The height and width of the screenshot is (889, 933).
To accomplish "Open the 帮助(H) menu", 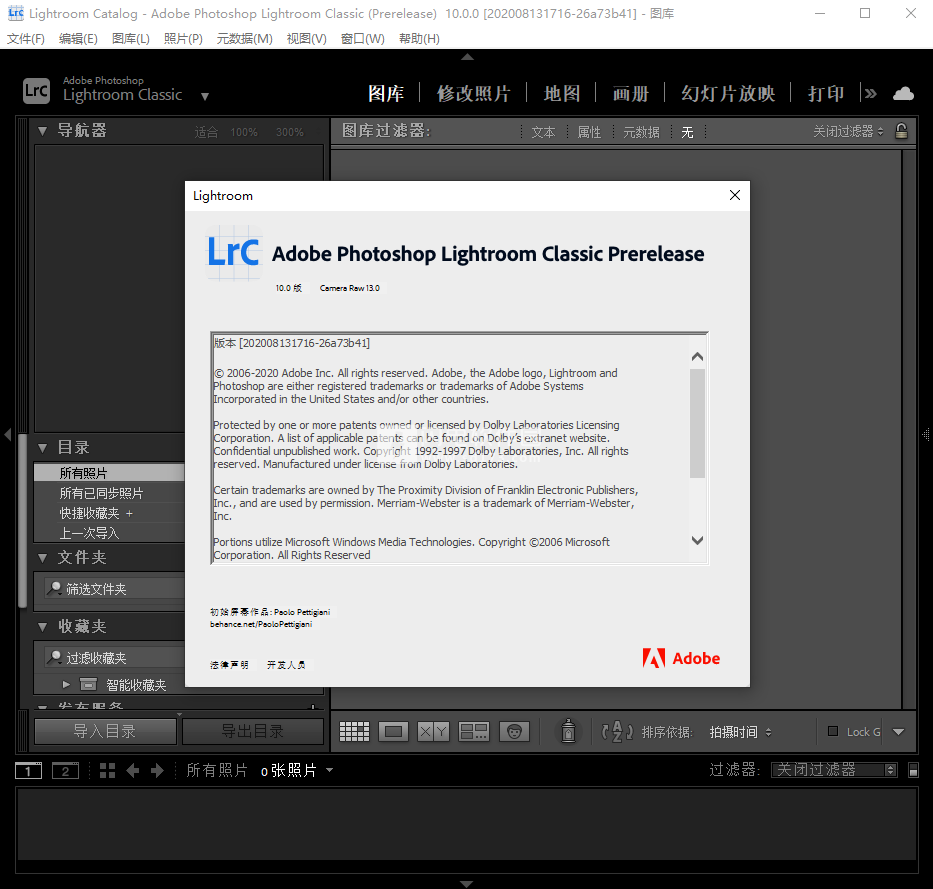I will pyautogui.click(x=419, y=39).
